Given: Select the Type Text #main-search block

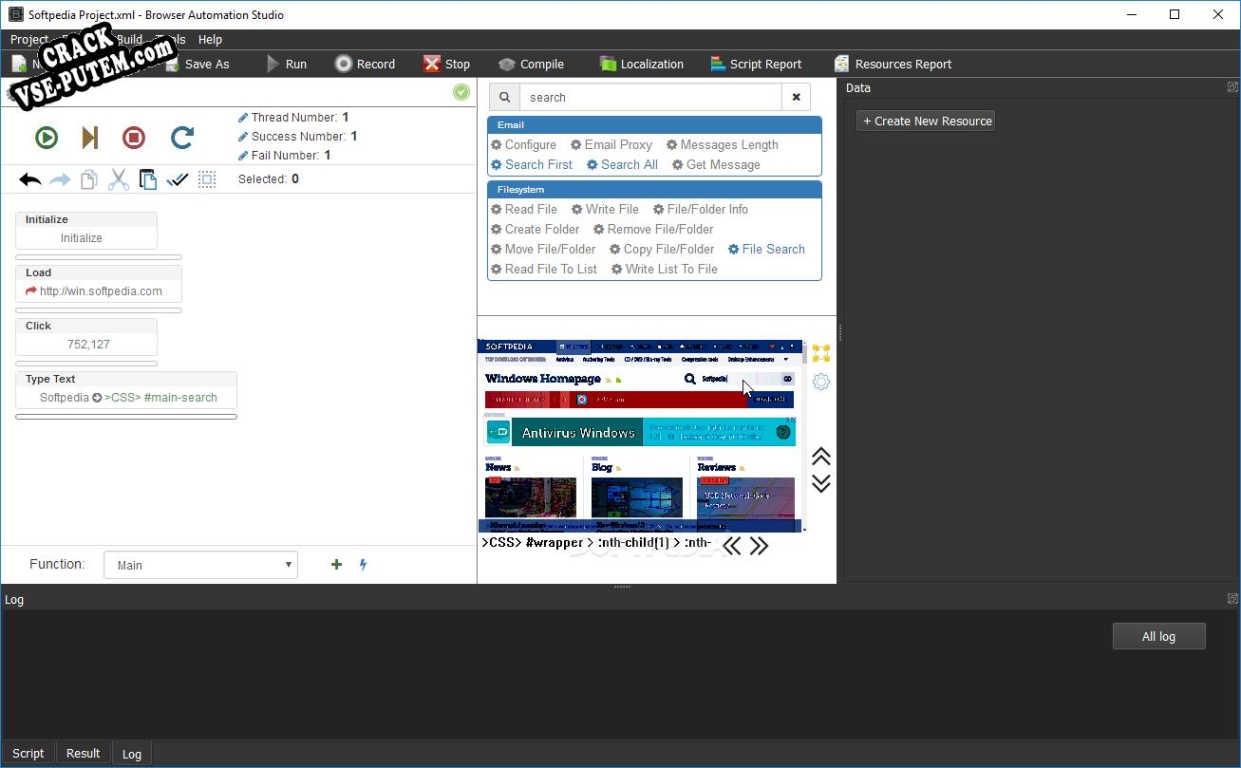Looking at the screenshot, I should coord(126,389).
